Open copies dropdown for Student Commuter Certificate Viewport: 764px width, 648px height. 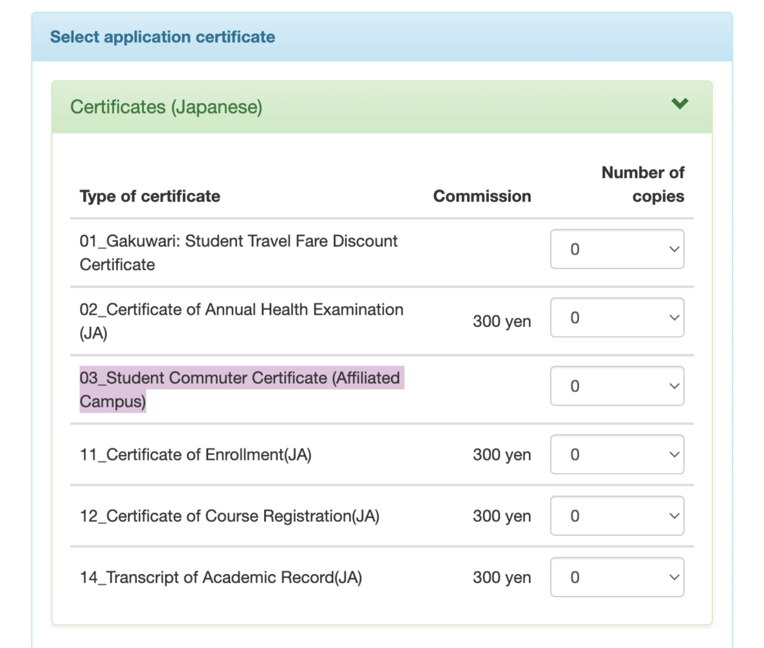click(617, 386)
